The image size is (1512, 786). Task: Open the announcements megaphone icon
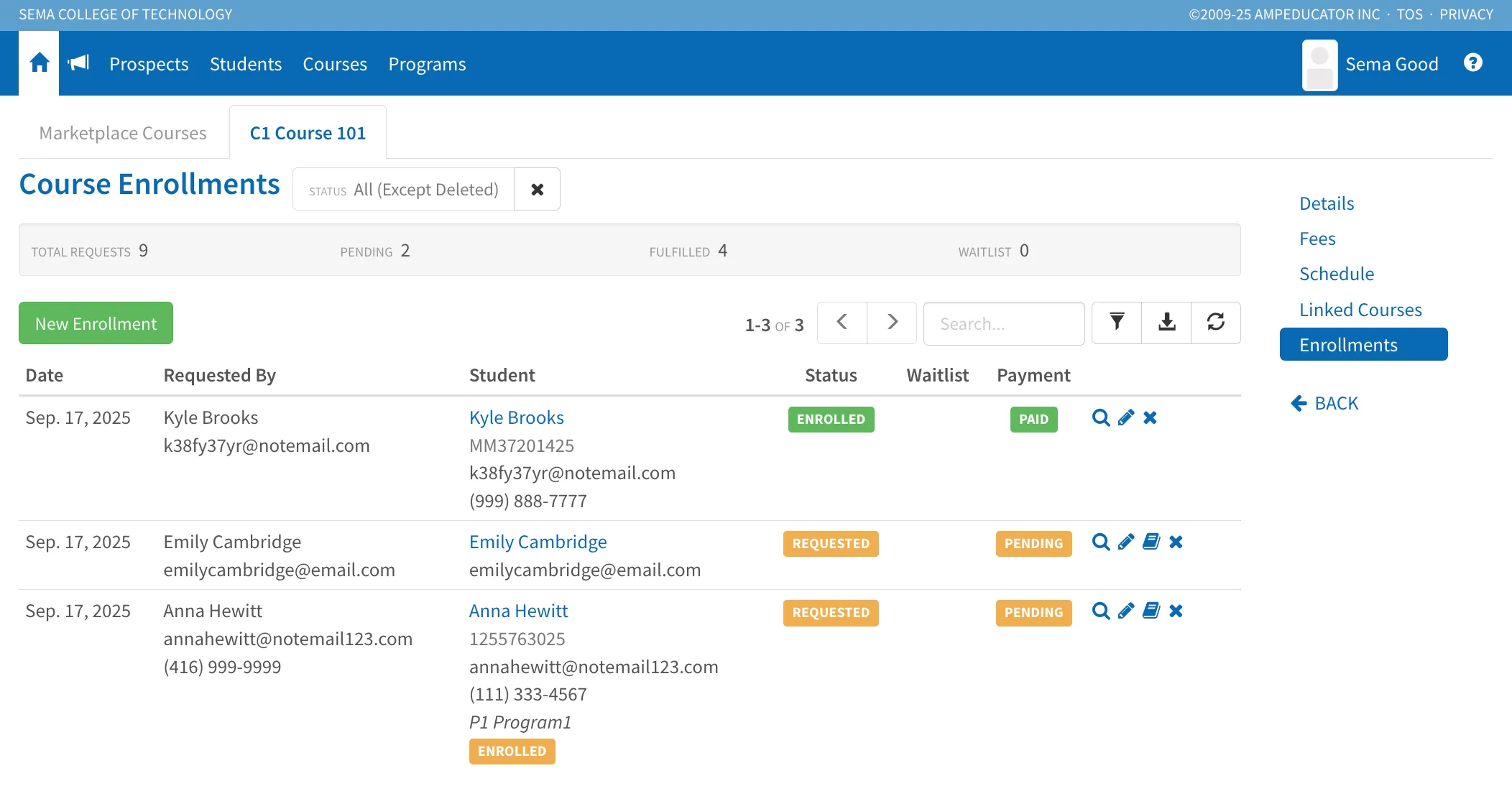(78, 63)
